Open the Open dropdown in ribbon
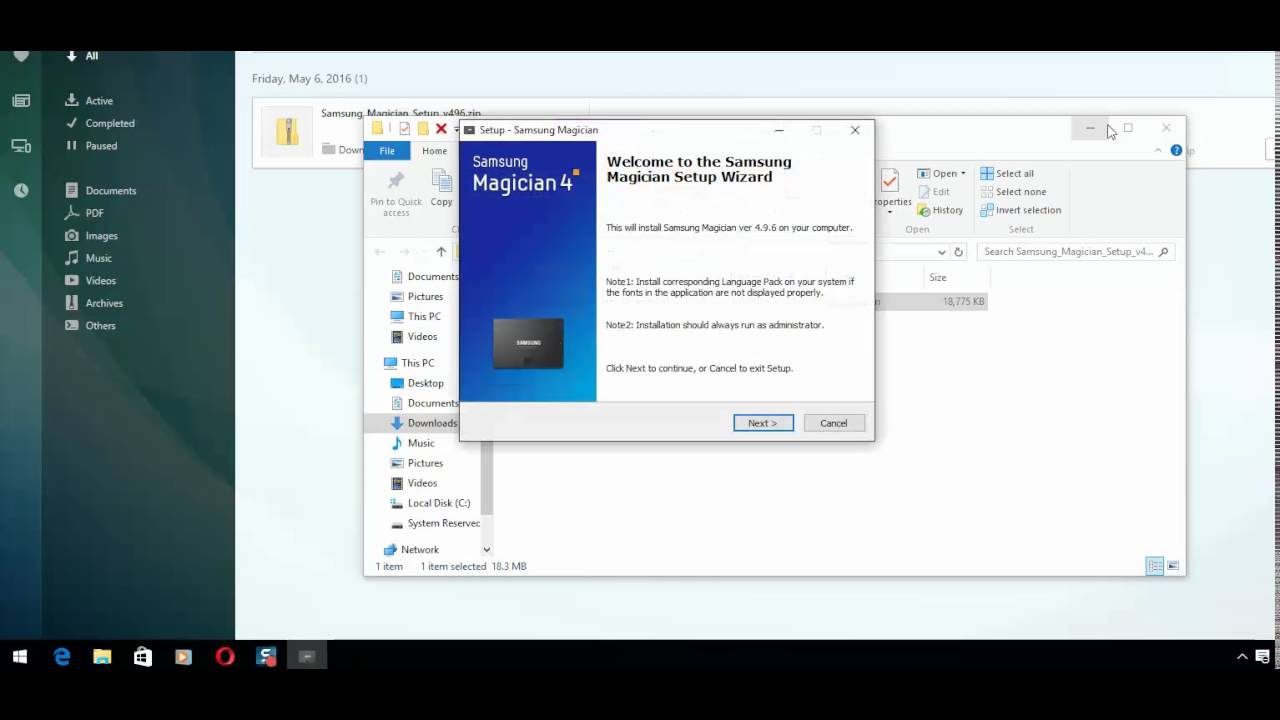Viewport: 1280px width, 720px height. (x=942, y=173)
